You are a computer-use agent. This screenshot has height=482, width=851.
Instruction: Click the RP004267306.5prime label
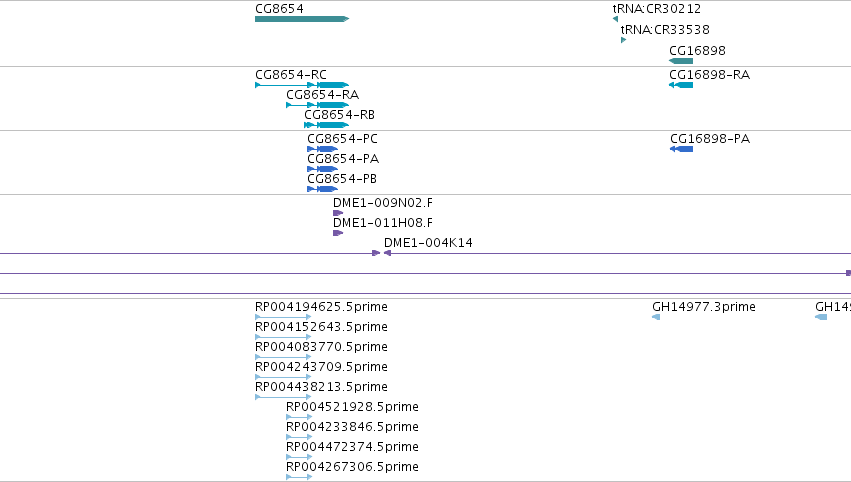[x=352, y=467]
